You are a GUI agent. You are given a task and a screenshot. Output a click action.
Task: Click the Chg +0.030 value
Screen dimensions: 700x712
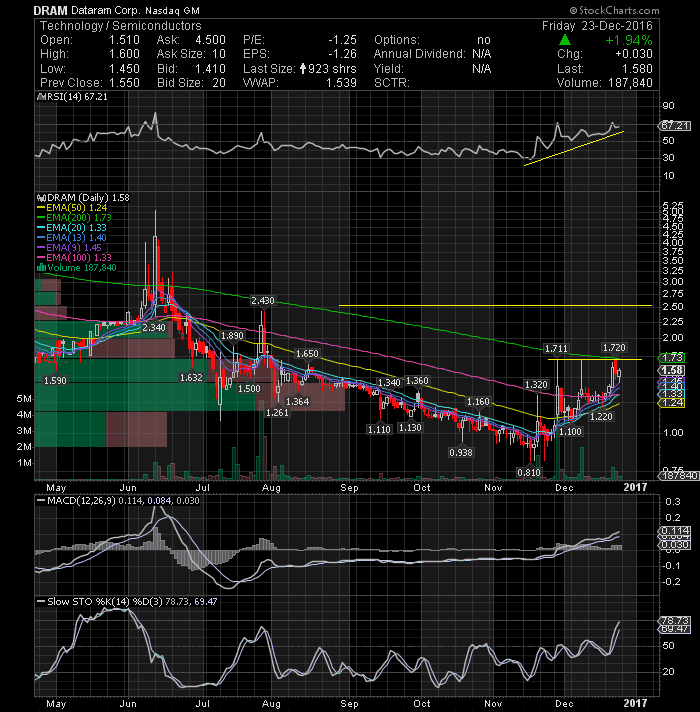tap(634, 54)
